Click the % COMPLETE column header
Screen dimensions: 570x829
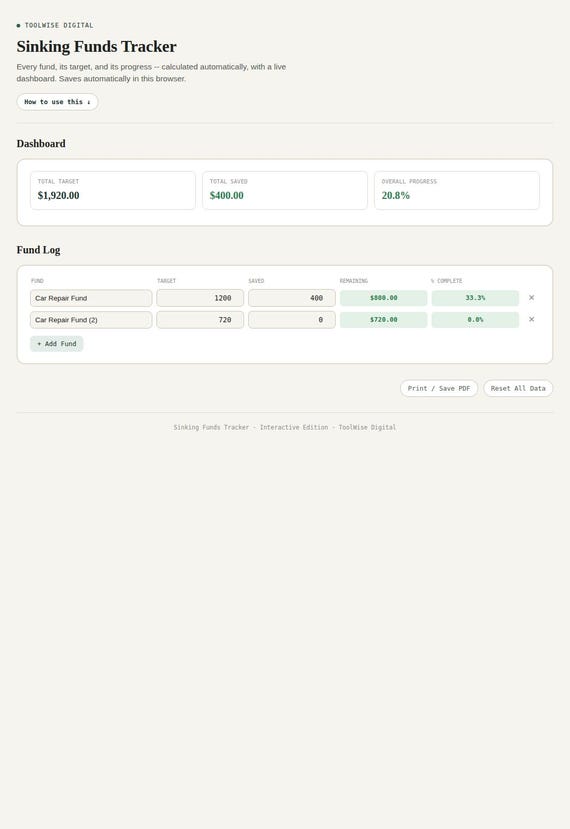pyautogui.click(x=446, y=281)
